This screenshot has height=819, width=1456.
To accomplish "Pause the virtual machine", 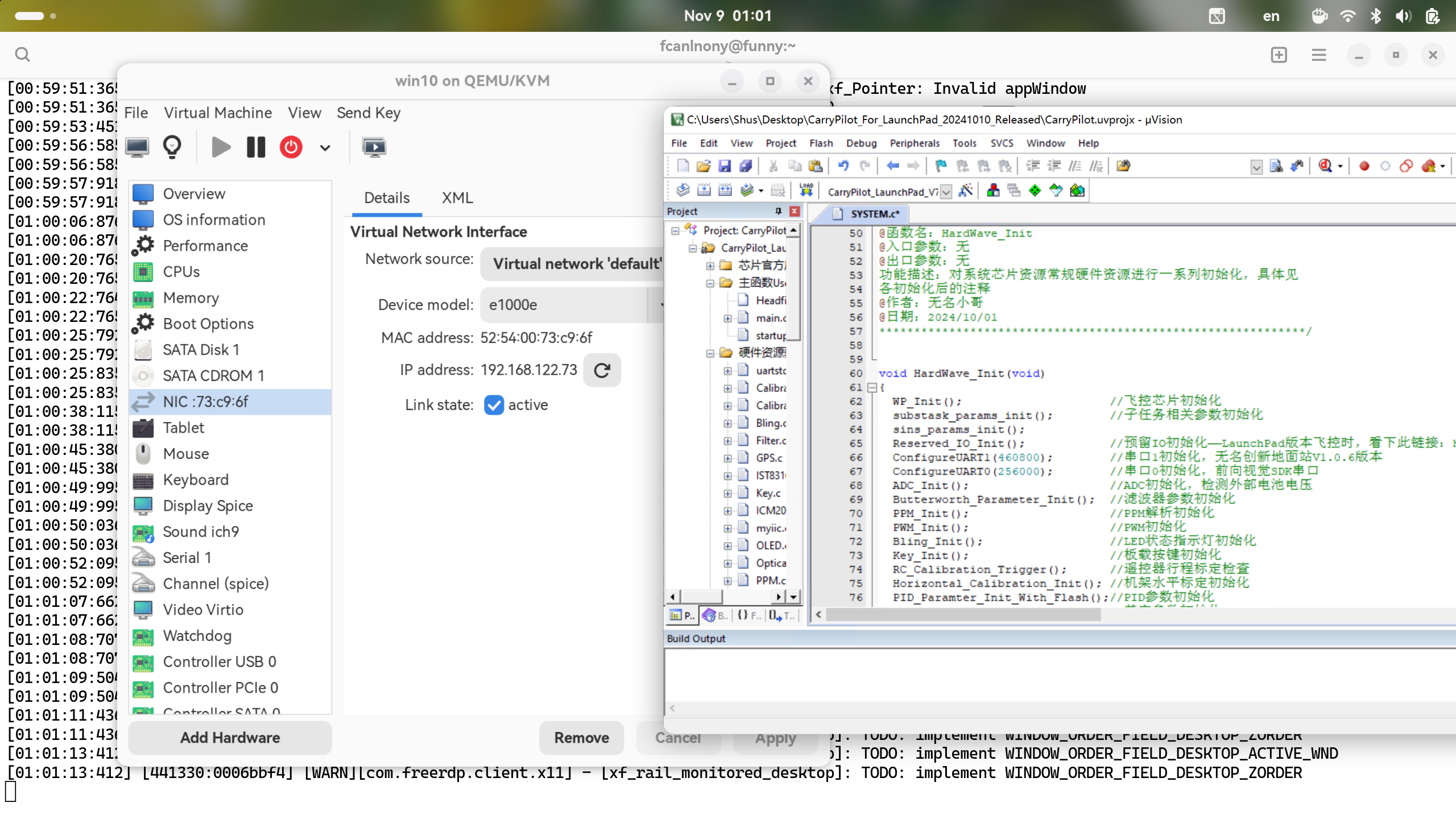I will click(256, 147).
